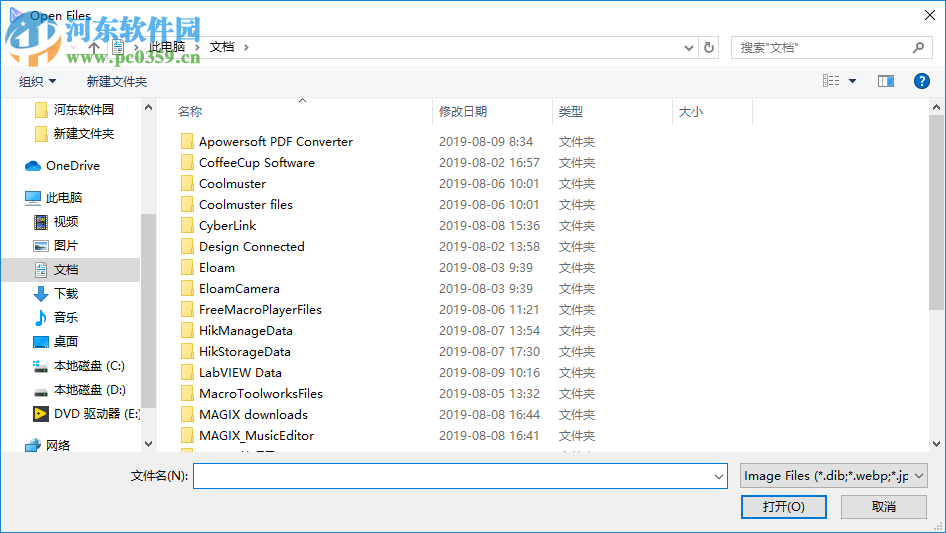Click 新建文件夹 new folder button

pyautogui.click(x=116, y=81)
